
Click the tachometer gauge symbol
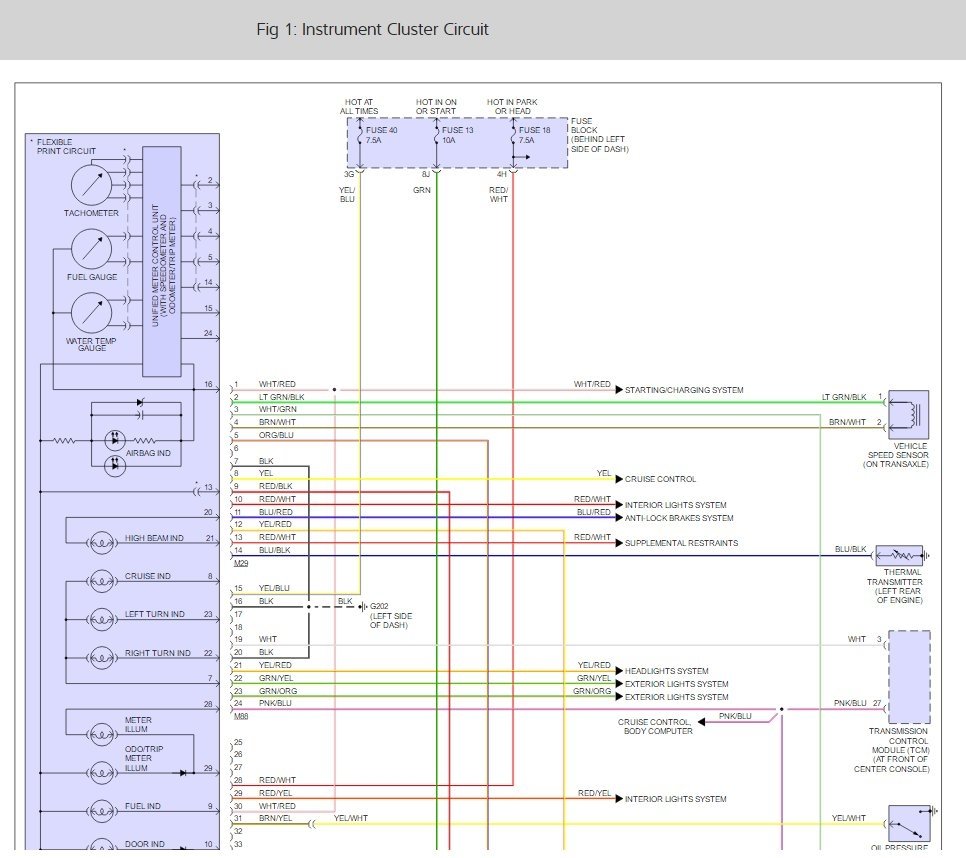pyautogui.click(x=91, y=185)
